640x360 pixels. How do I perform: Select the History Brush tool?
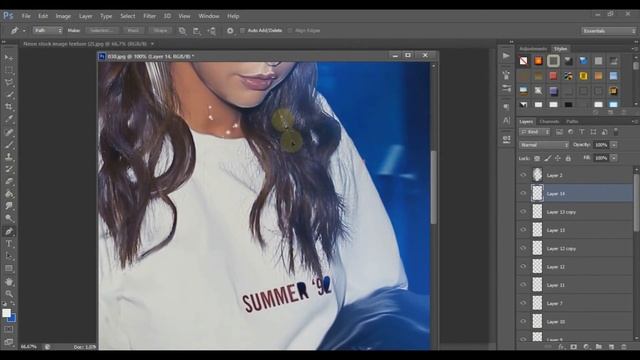pyautogui.click(x=9, y=169)
